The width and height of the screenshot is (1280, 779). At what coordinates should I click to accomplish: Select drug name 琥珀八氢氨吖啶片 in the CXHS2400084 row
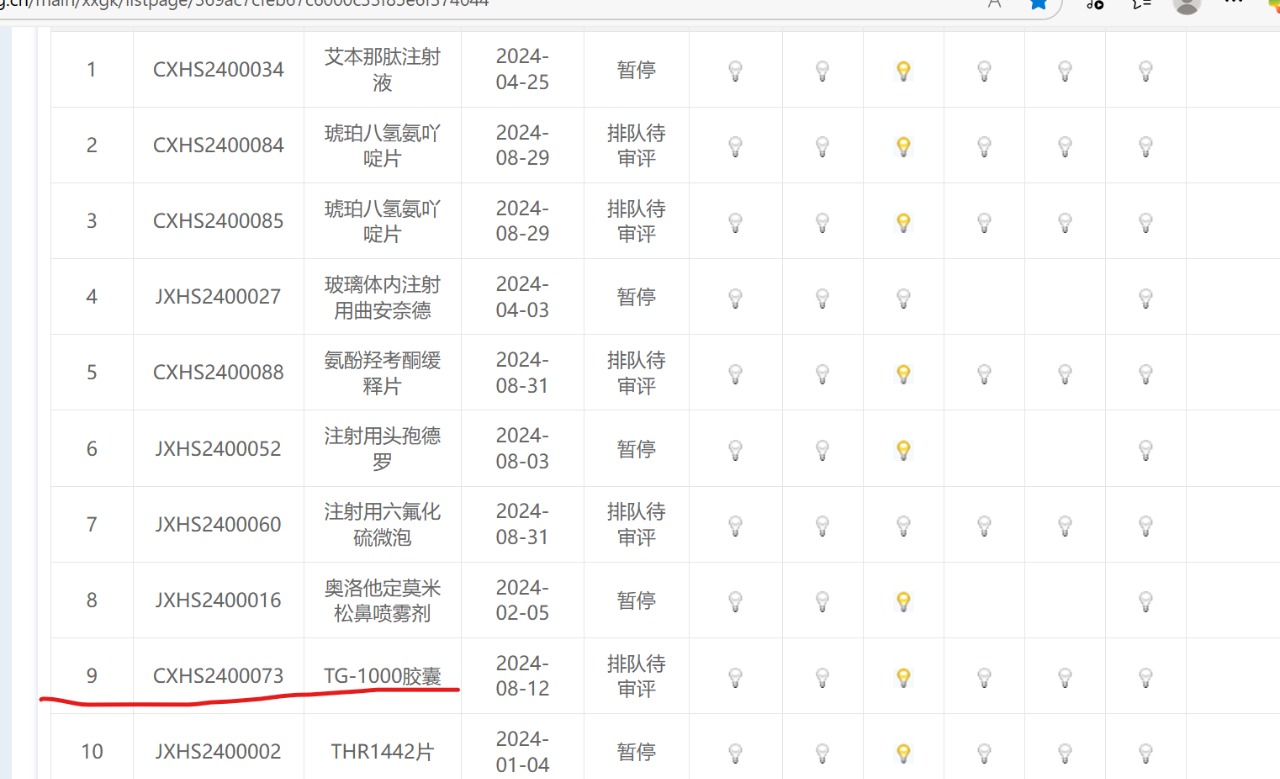pos(382,145)
